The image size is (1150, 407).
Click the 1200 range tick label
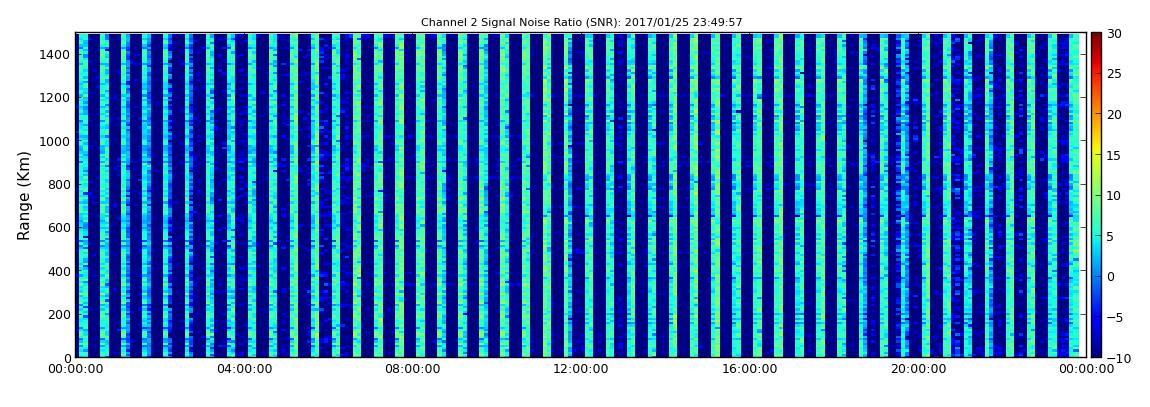pyautogui.click(x=56, y=98)
